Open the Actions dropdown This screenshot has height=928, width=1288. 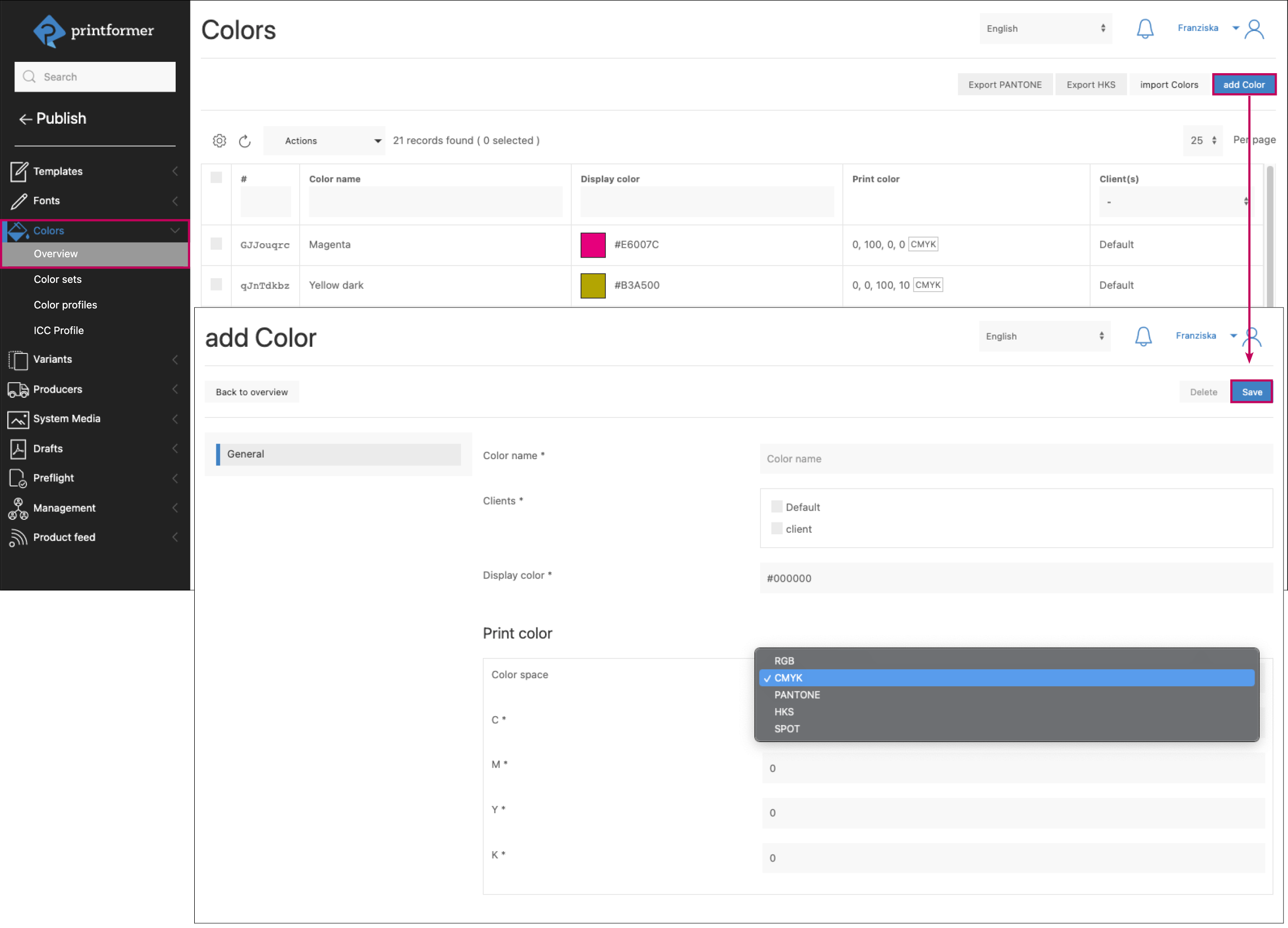pos(325,141)
